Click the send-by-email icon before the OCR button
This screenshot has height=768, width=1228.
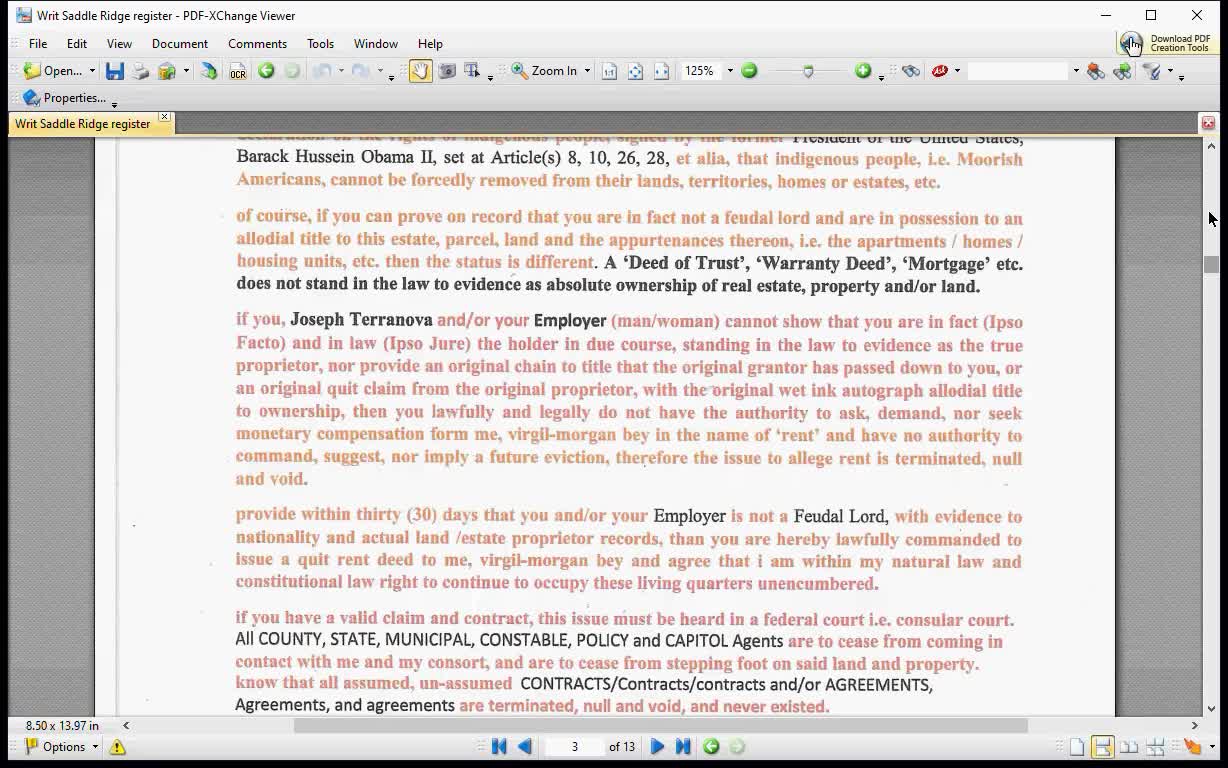tap(209, 71)
